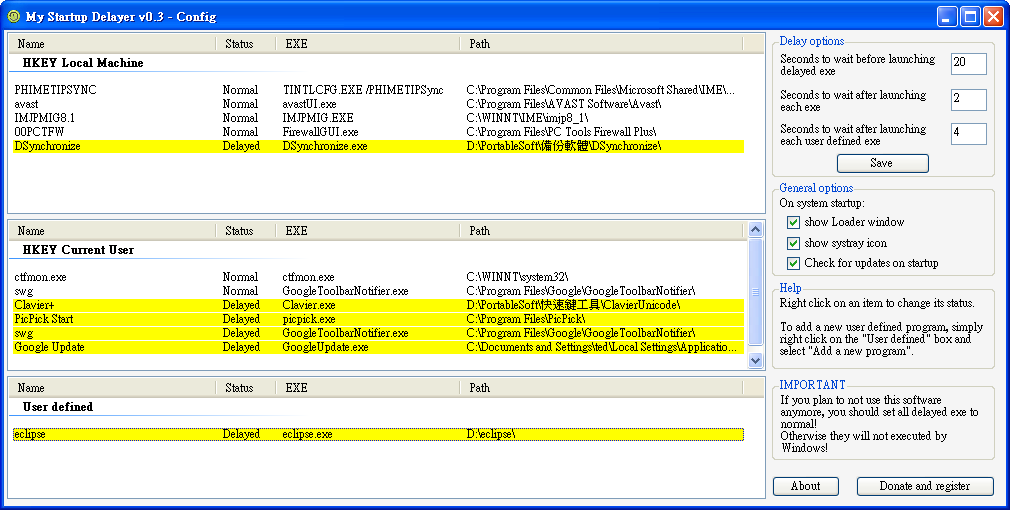Screen dimensions: 1010x510
Task: Close the My Startup Delayer window
Action: point(993,16)
